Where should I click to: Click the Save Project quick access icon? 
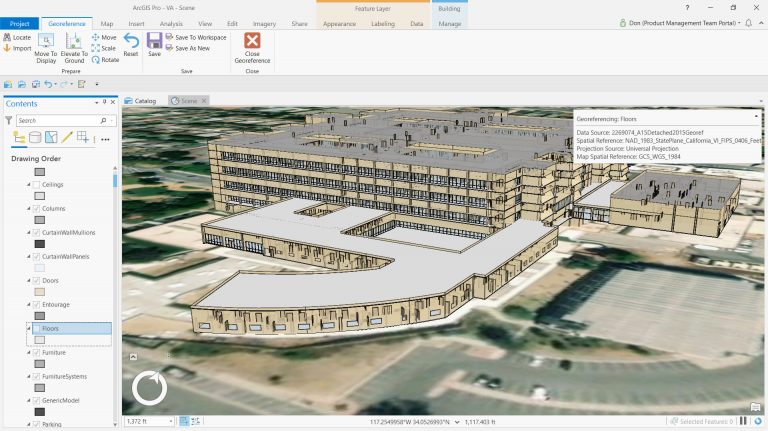[36, 84]
